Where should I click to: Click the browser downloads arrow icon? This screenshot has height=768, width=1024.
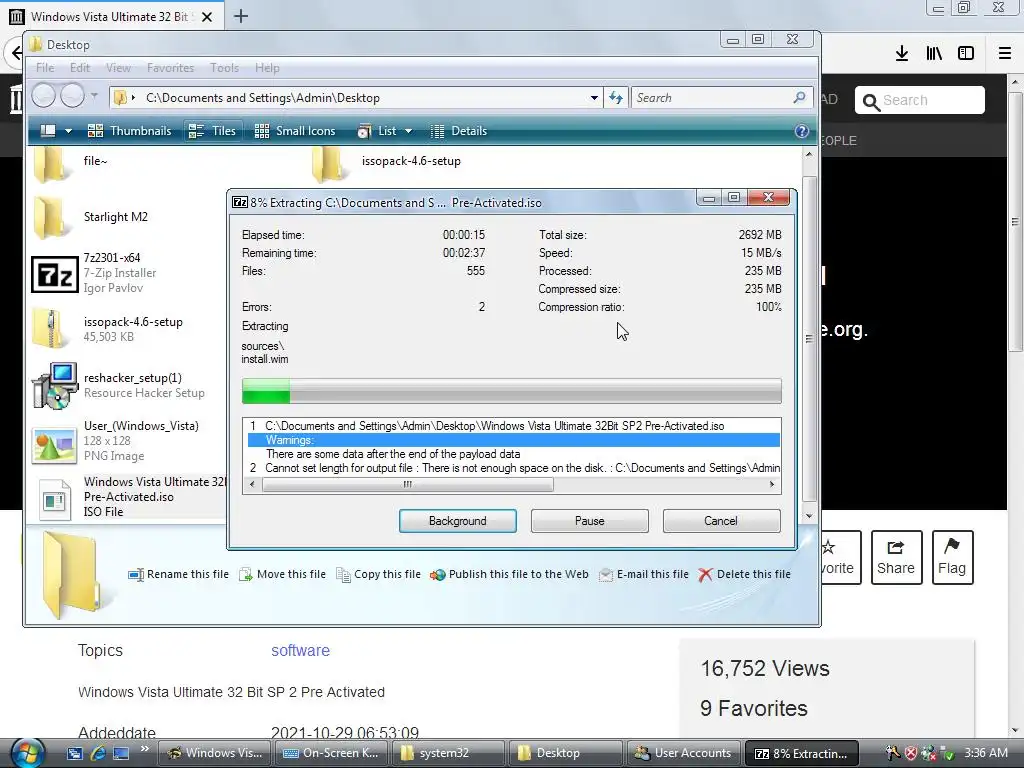(902, 53)
